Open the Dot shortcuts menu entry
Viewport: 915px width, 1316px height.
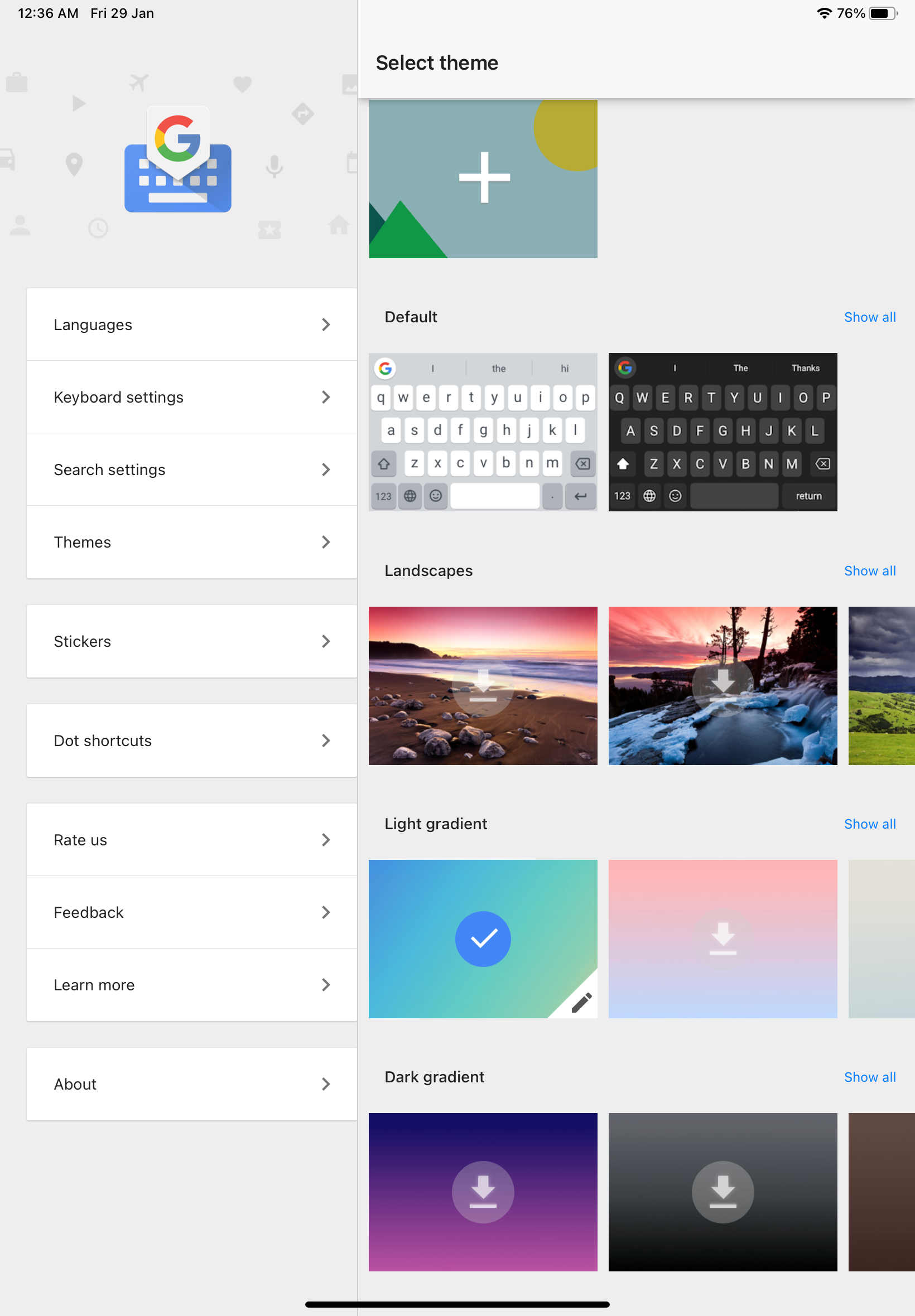191,741
